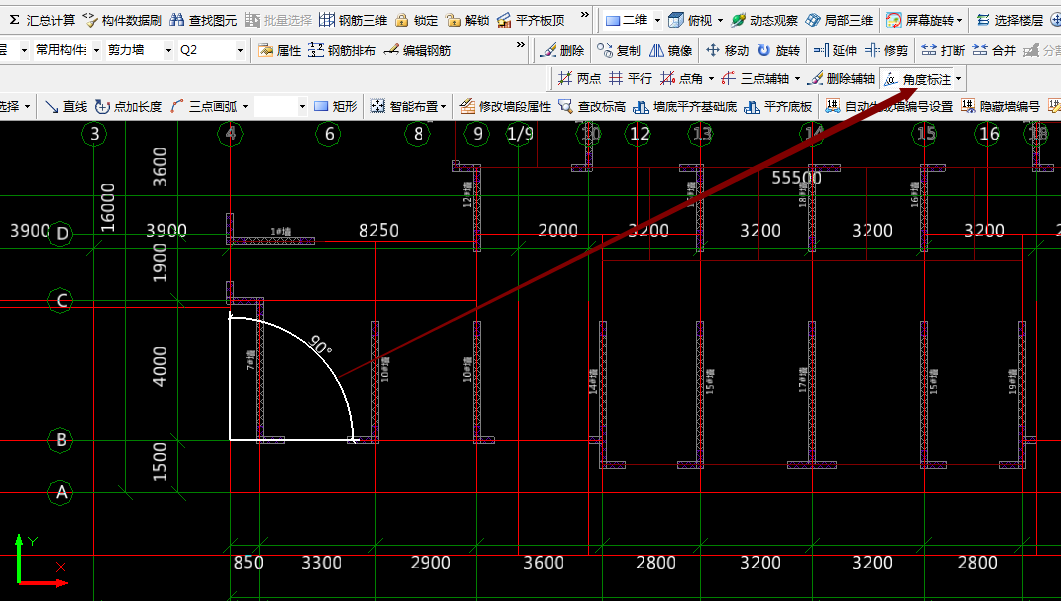Click axis bubble 1/9 at the top
1061x601 pixels.
520,134
